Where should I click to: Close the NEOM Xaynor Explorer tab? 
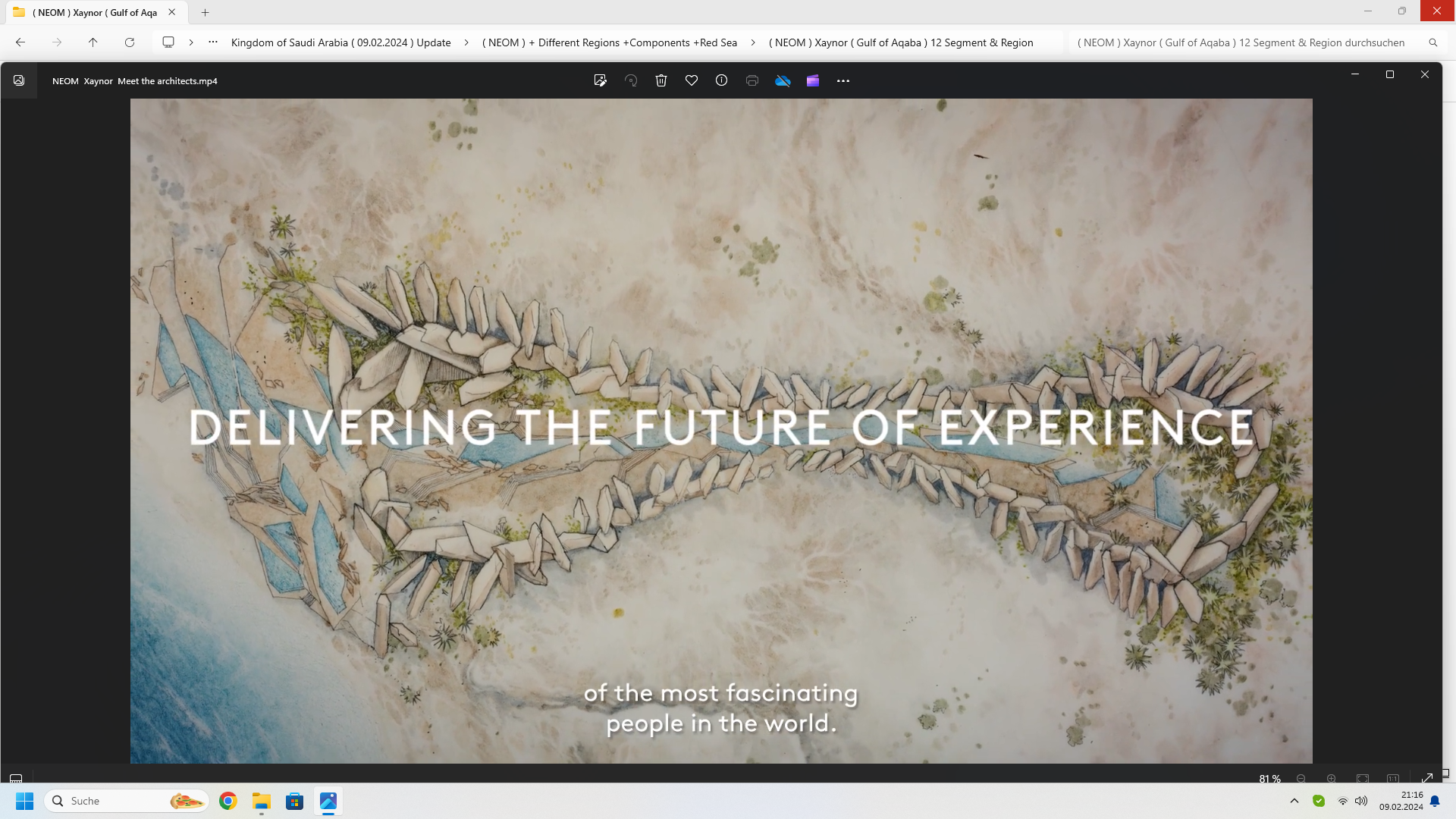pyautogui.click(x=172, y=12)
